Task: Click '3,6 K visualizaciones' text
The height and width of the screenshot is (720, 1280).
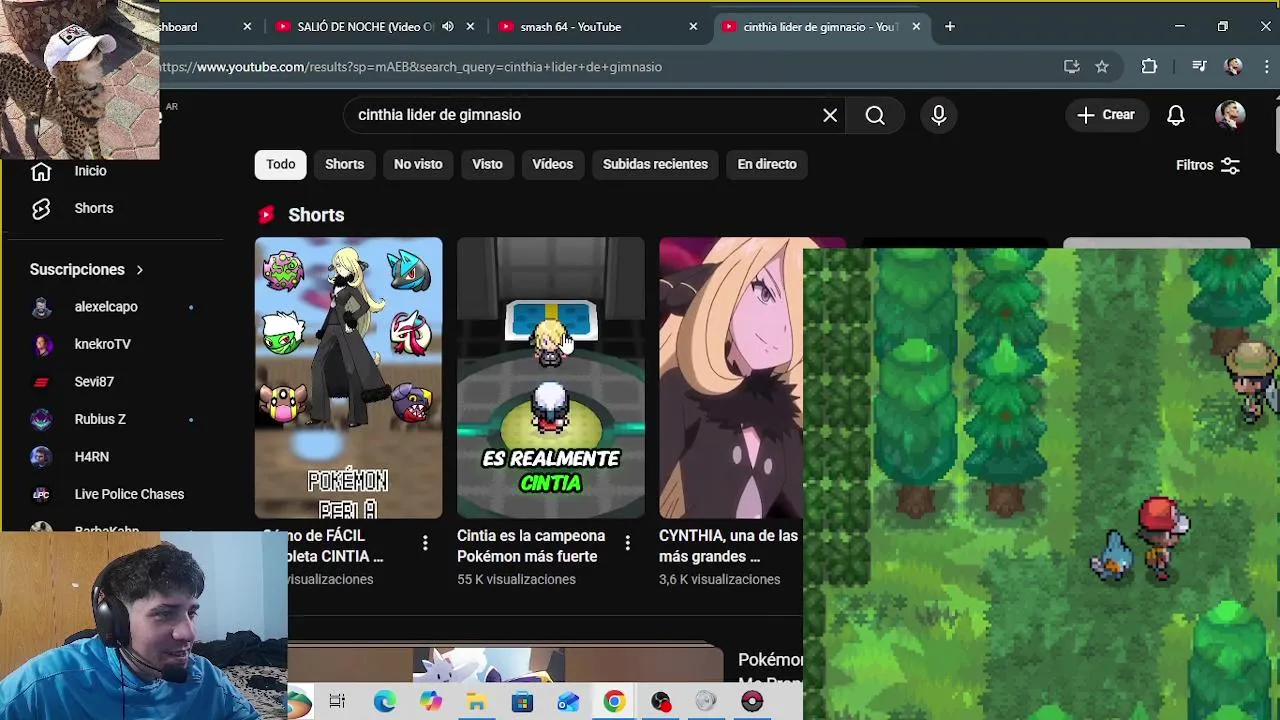Action: pyautogui.click(x=719, y=580)
